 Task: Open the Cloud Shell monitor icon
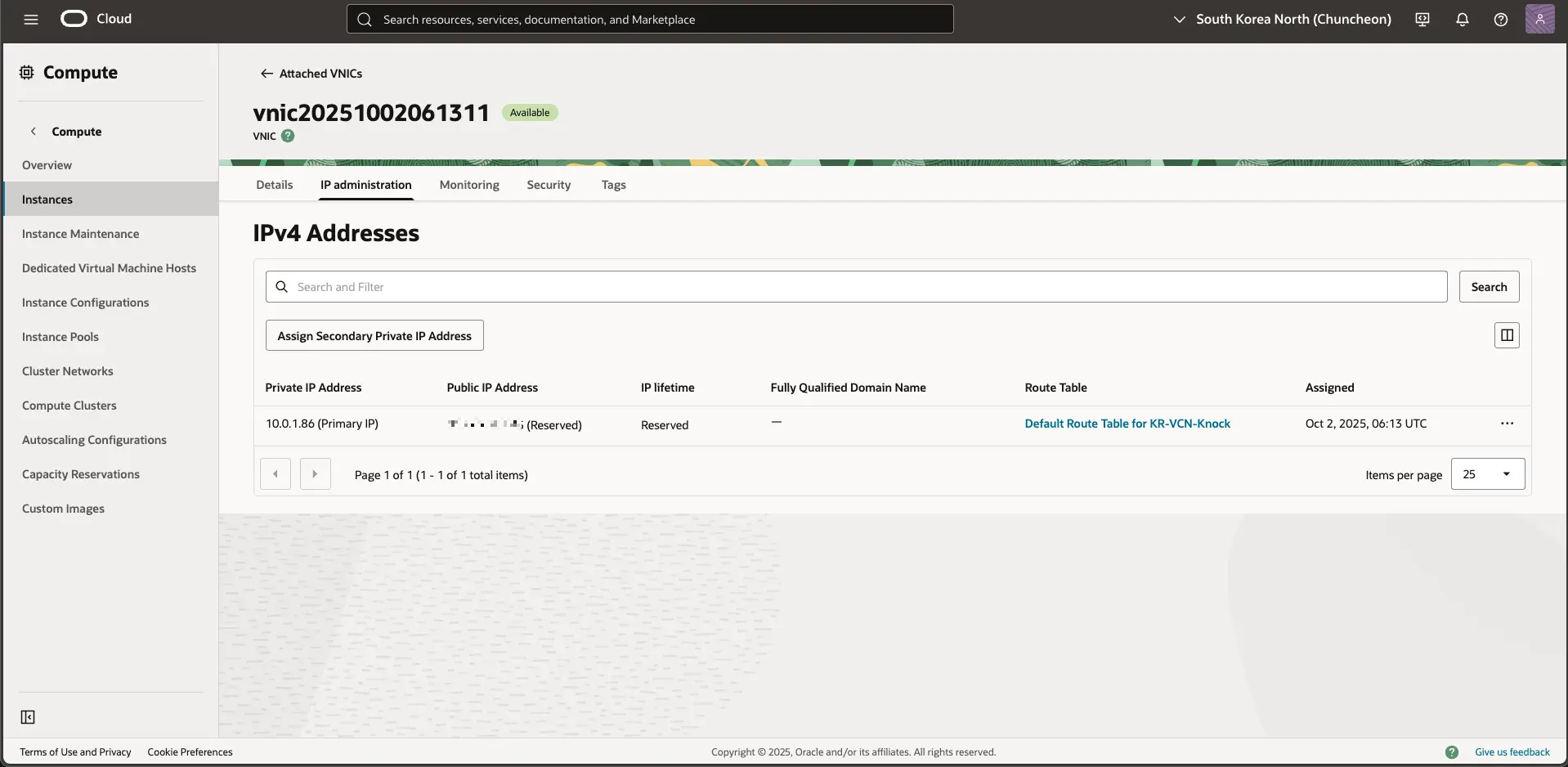(1422, 19)
